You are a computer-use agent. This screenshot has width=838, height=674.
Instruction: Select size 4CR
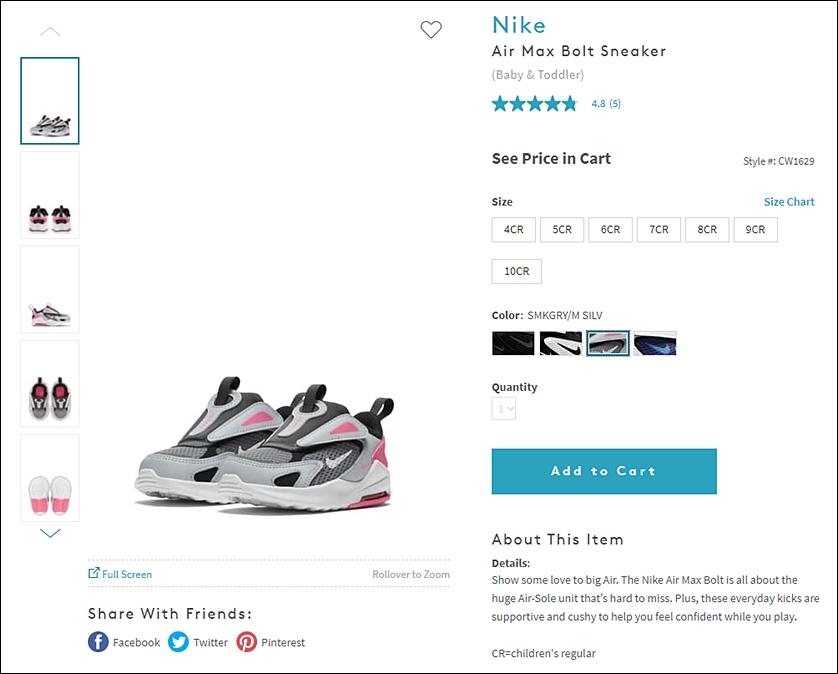coord(514,229)
